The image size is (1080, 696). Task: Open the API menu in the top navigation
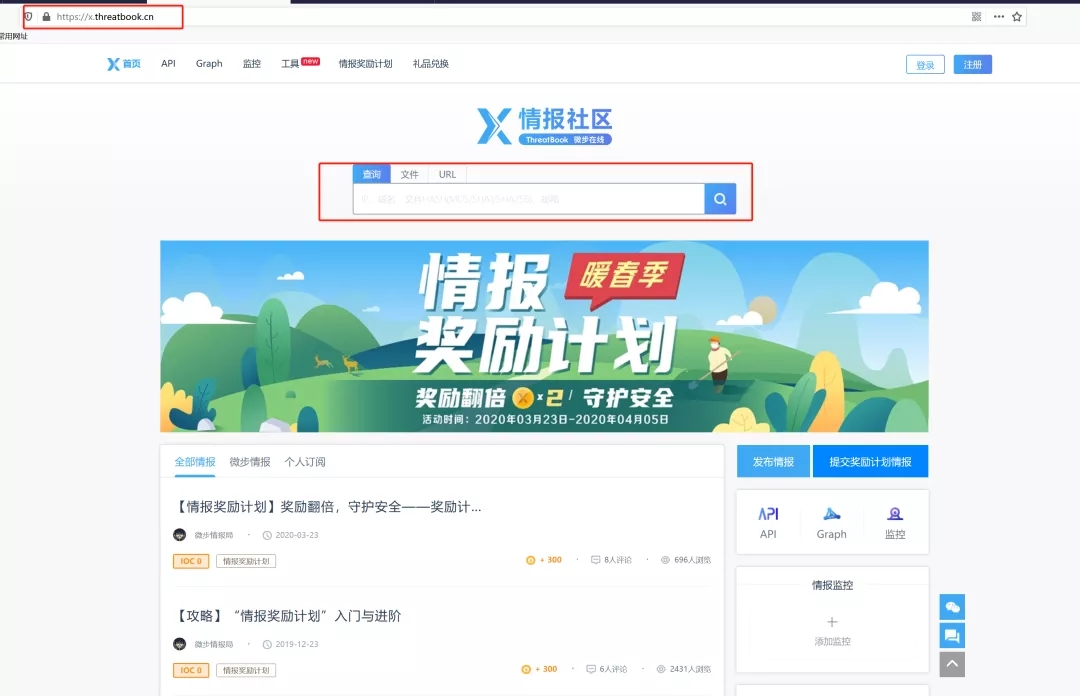(x=168, y=63)
